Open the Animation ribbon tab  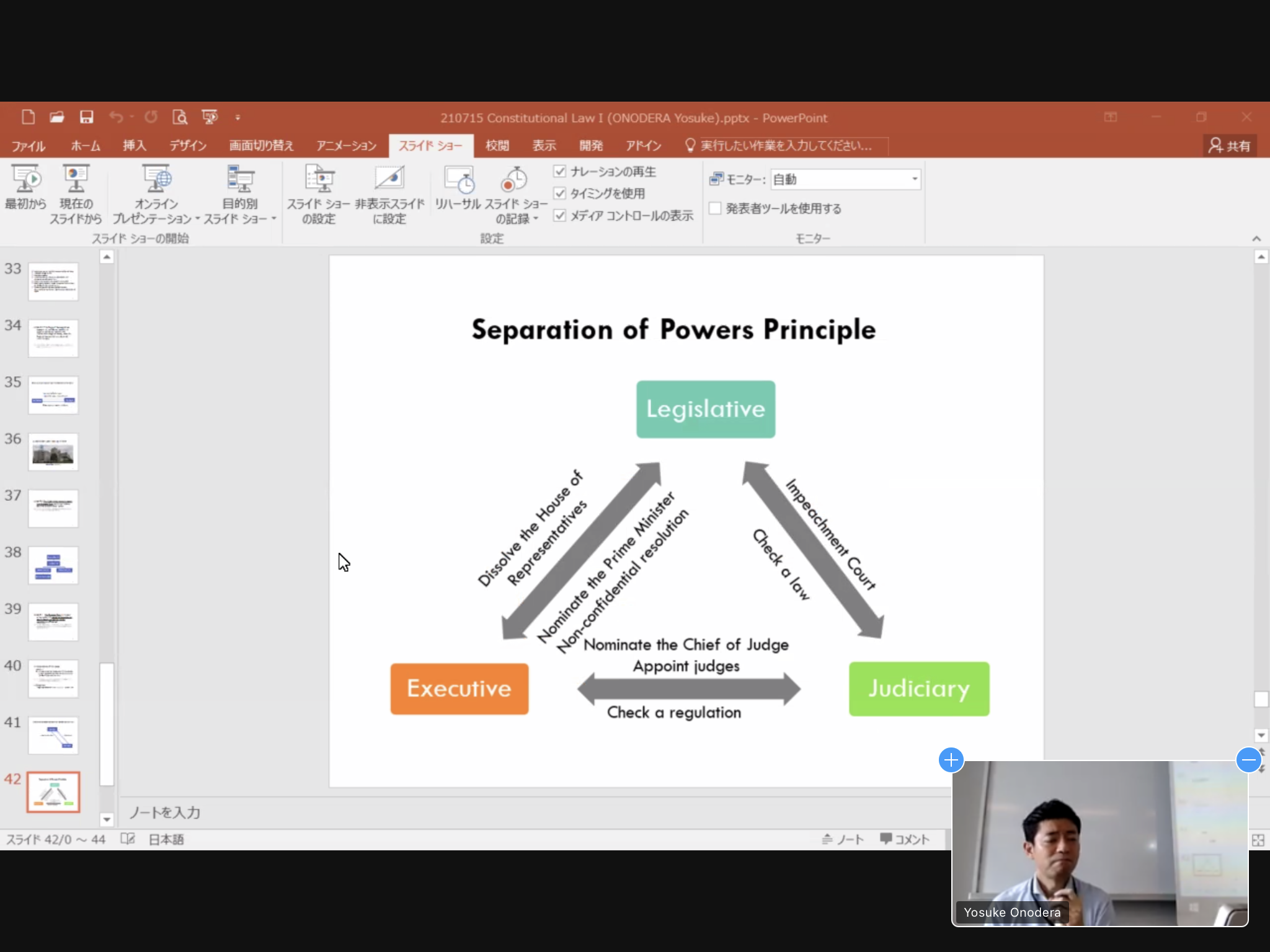pyautogui.click(x=347, y=145)
